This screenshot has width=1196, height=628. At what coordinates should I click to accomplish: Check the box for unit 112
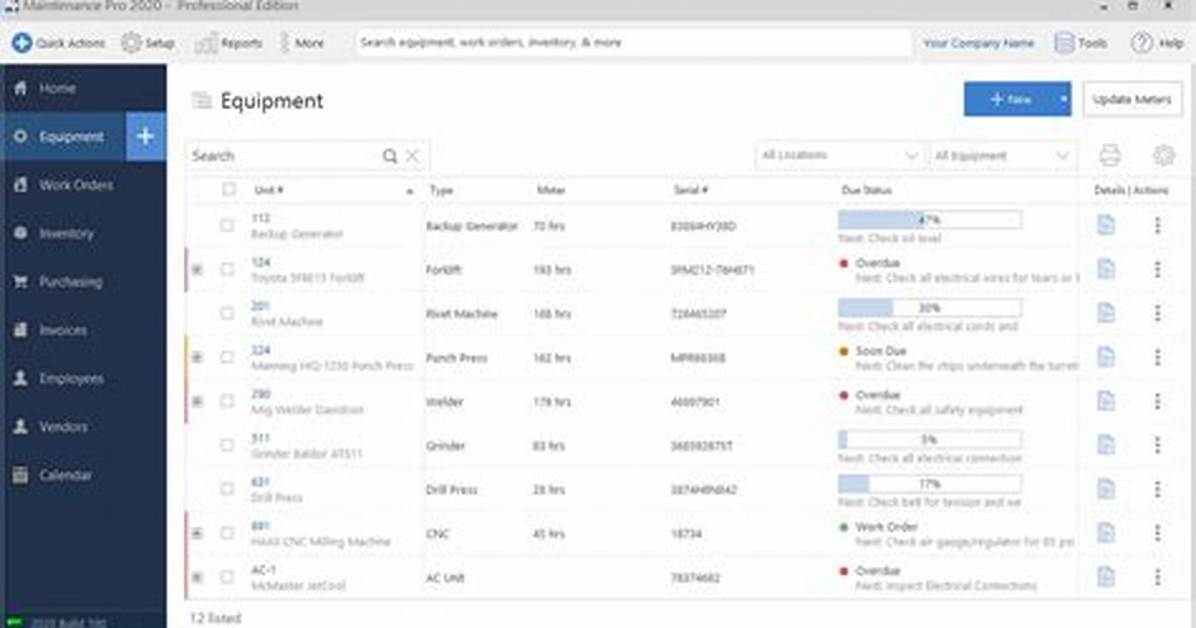(x=227, y=225)
